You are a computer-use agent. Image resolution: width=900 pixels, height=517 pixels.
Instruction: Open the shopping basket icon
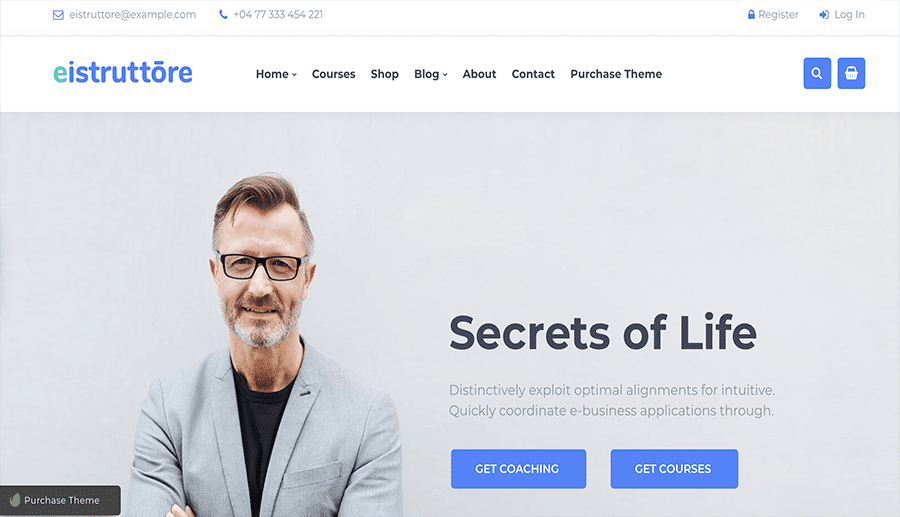[851, 73]
